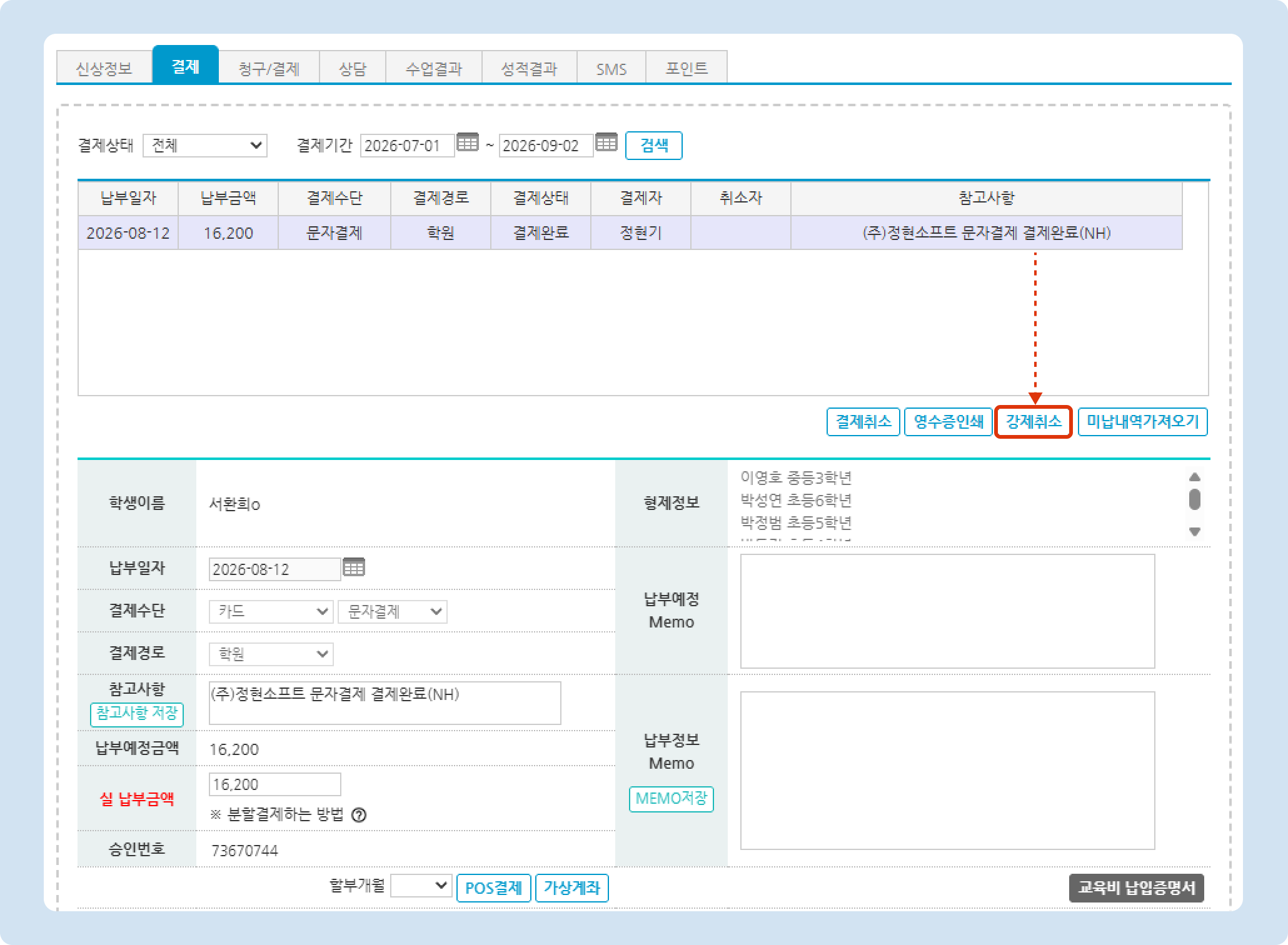Click the 실 납부금액 amount input field
1288x945 pixels.
pos(275,784)
